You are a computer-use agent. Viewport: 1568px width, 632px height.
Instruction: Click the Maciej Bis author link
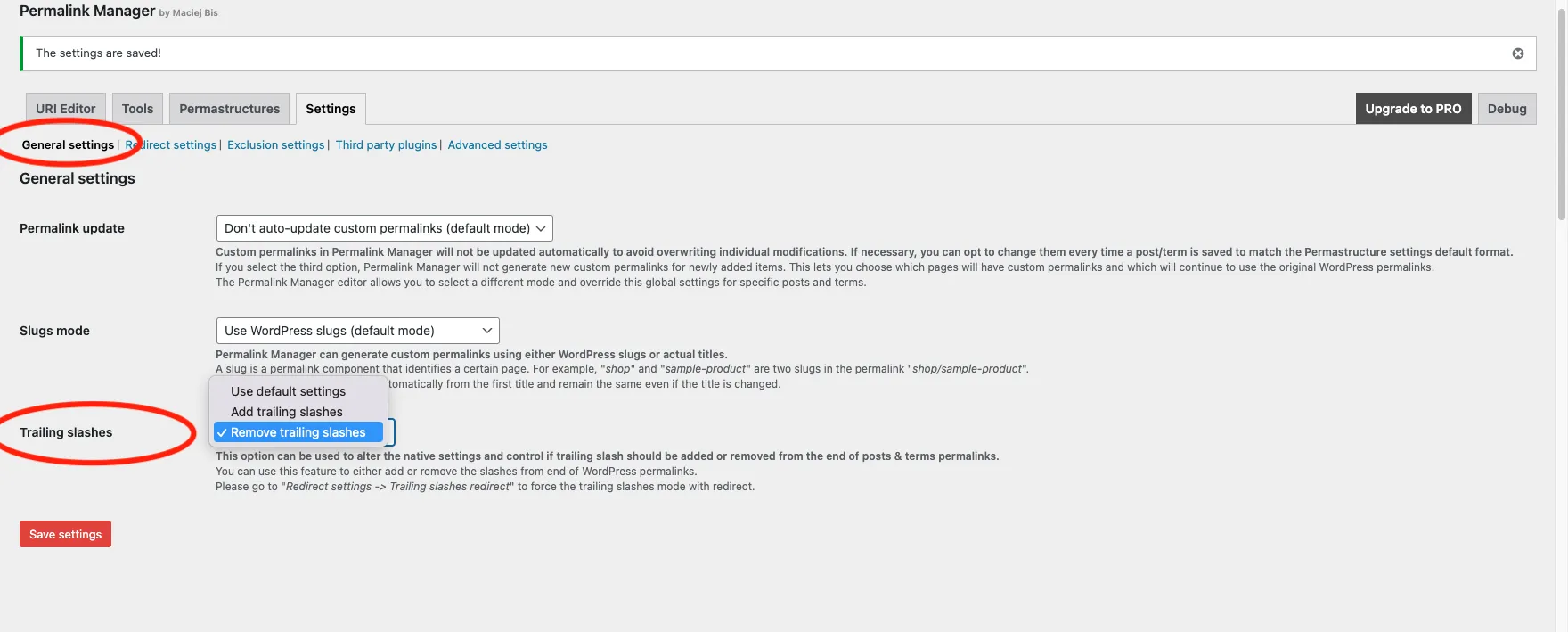195,13
